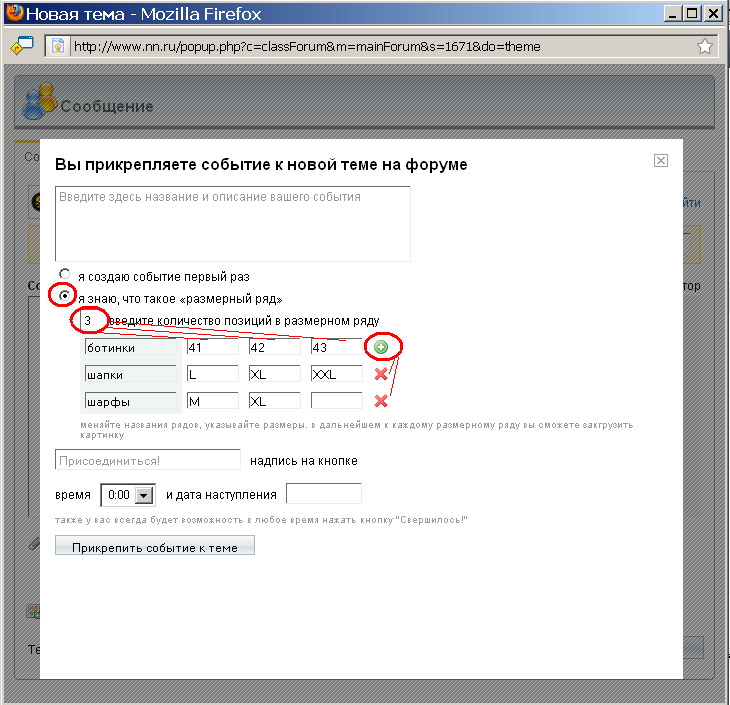Click the size positions count field
Screen dimensions: 730x705
(x=93, y=320)
